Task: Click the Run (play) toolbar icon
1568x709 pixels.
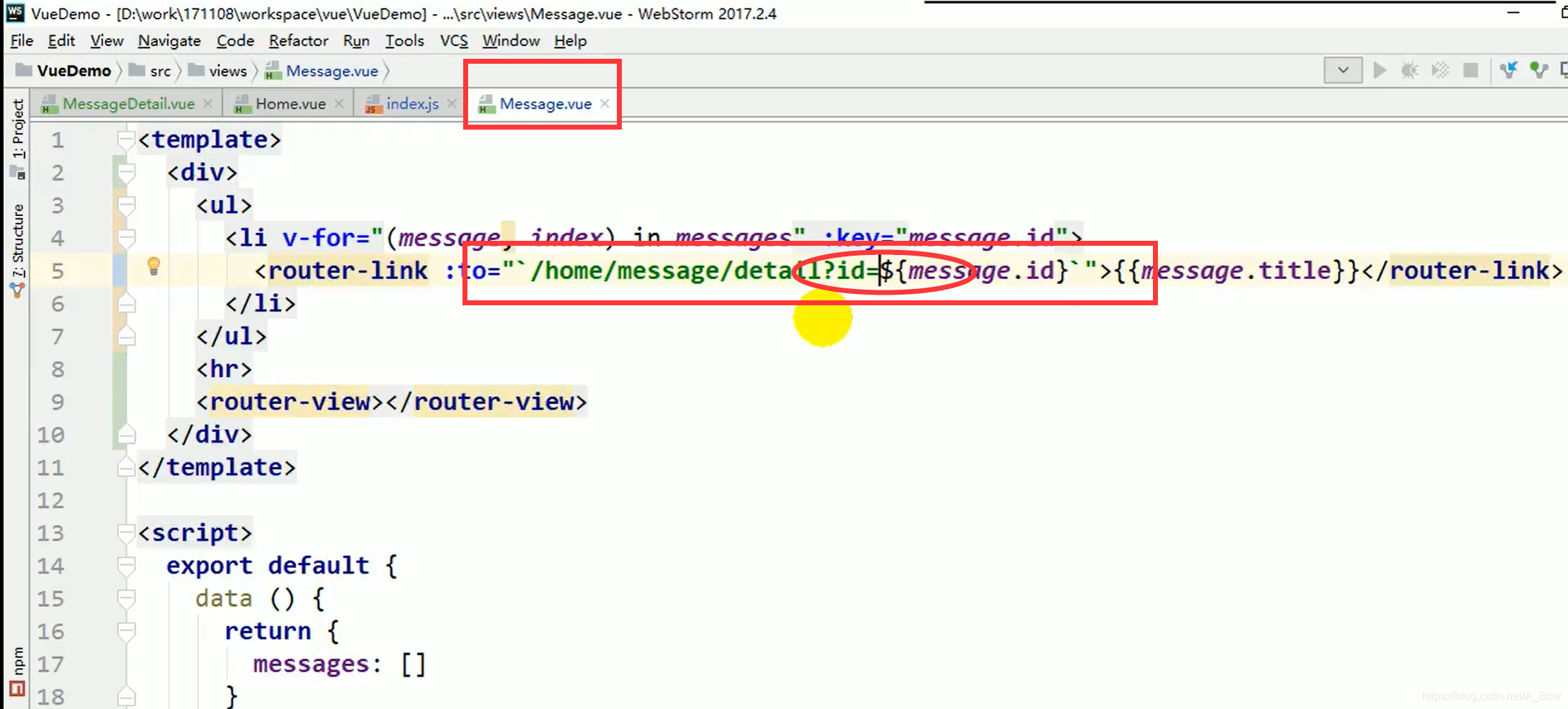Action: [1379, 70]
